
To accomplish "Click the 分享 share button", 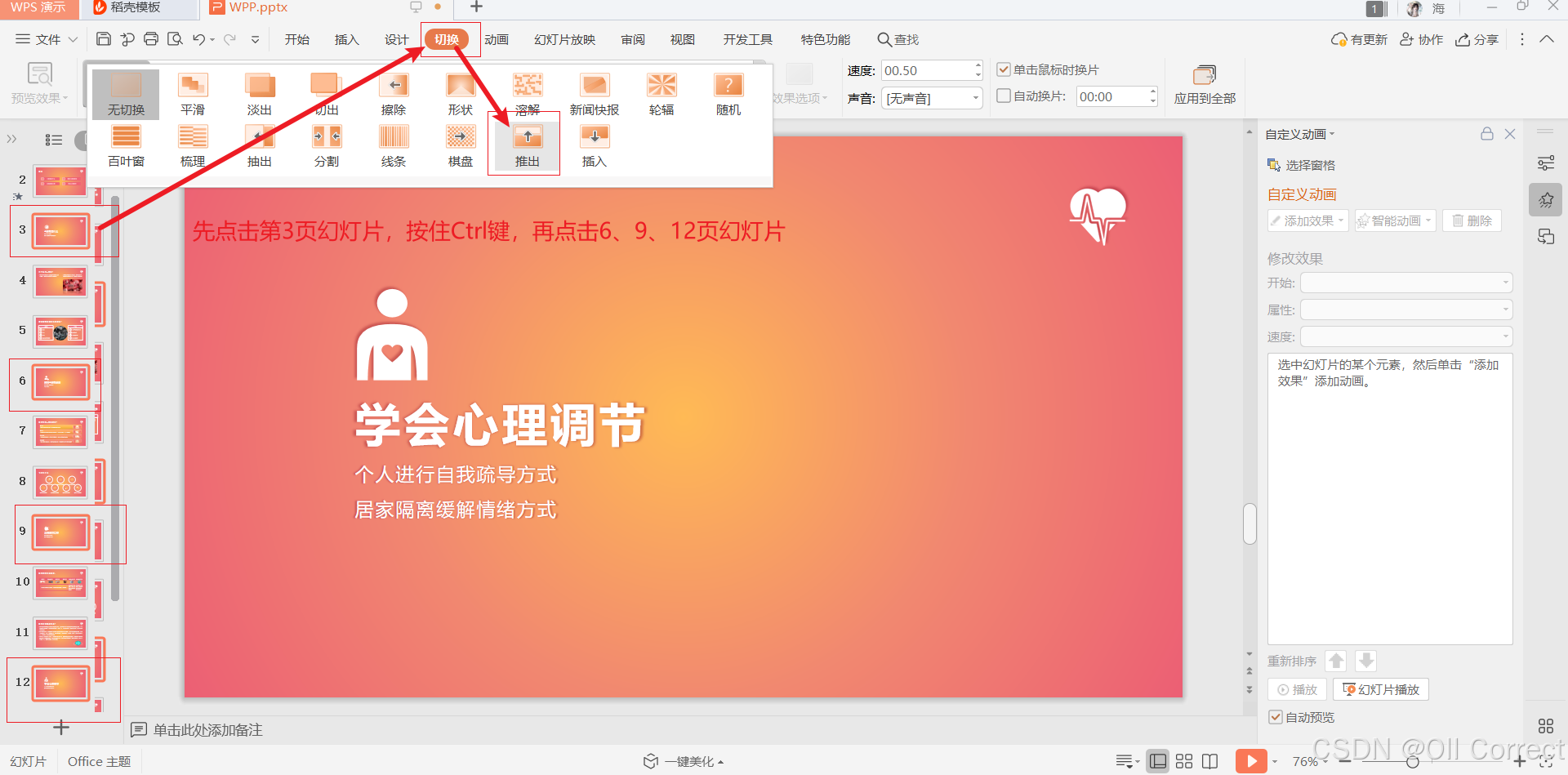I will tap(1477, 39).
